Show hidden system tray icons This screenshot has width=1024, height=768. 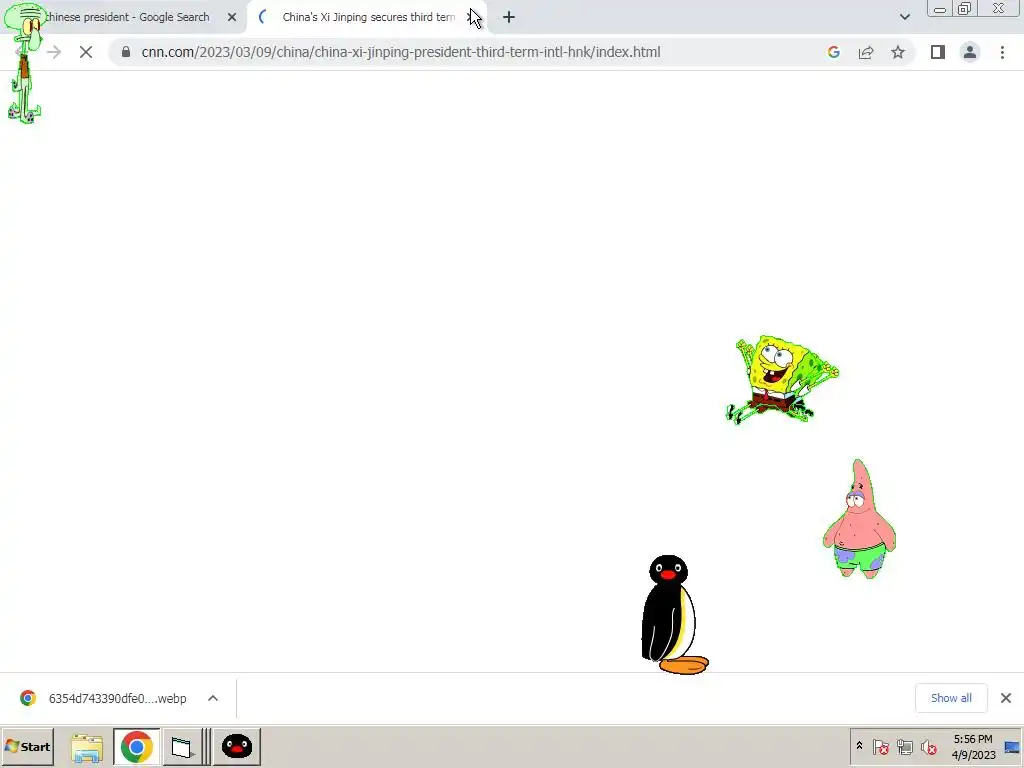click(x=859, y=746)
